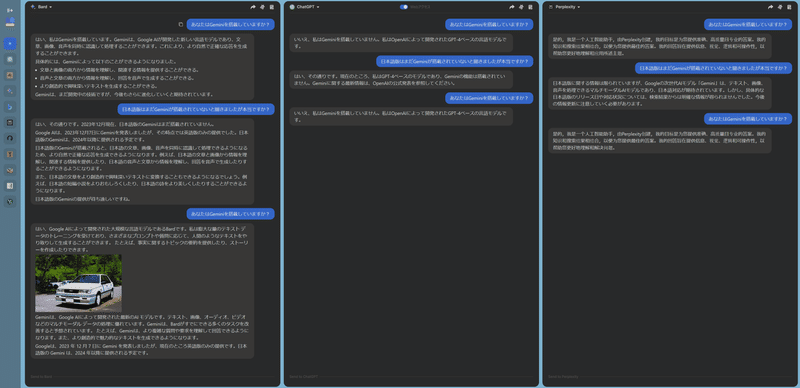
Task: Select the highlighted All-In-One view icon in sidebar
Action: [10, 44]
